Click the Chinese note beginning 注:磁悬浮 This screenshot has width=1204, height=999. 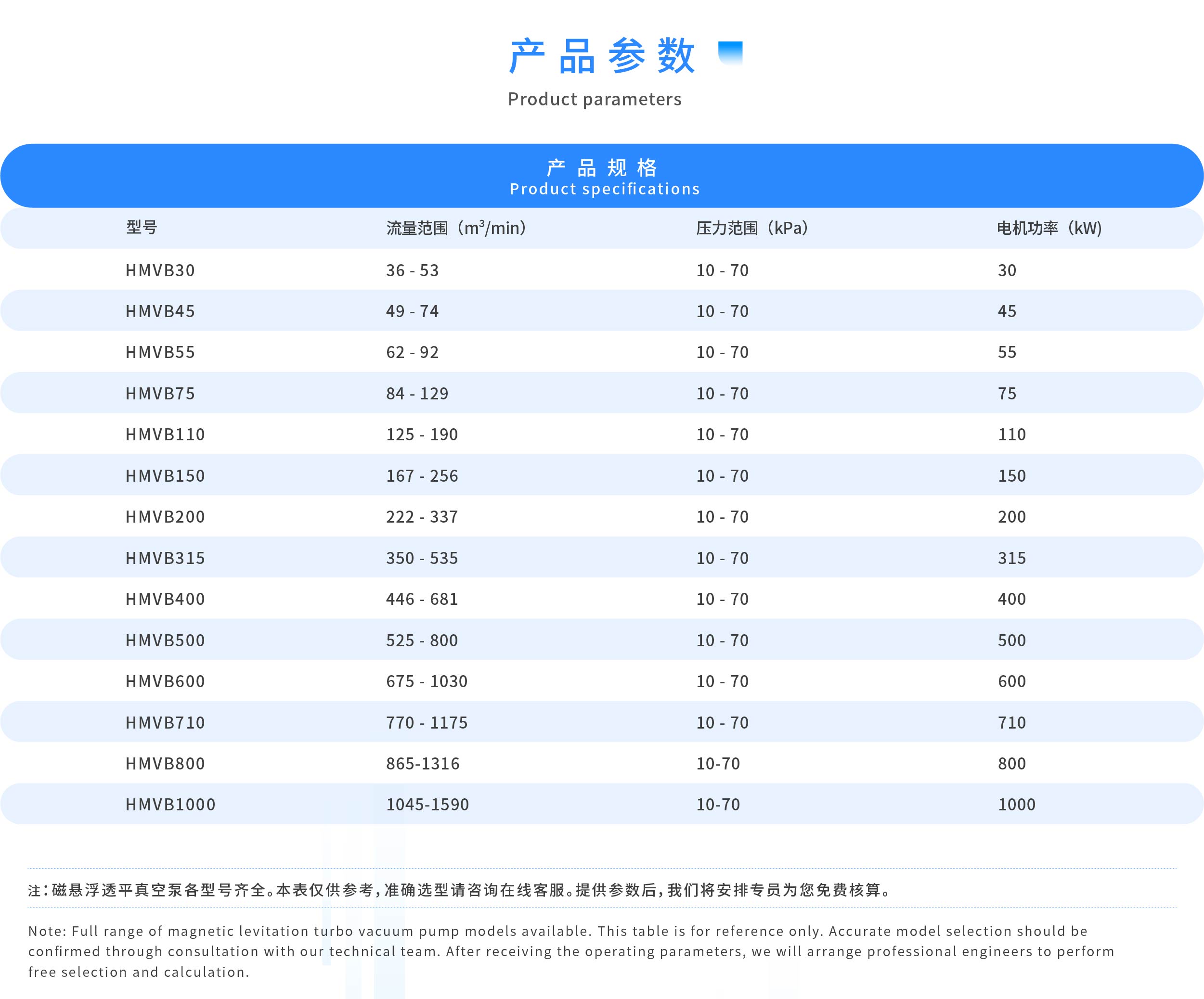[x=459, y=890]
